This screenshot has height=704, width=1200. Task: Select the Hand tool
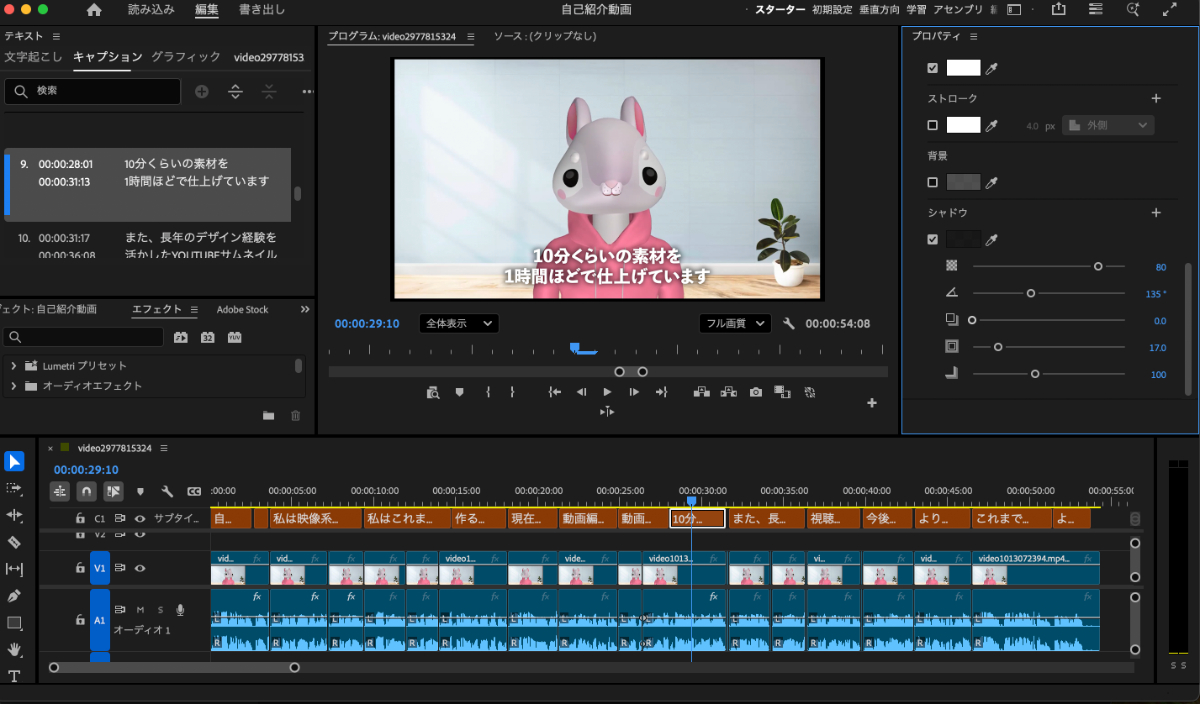(x=14, y=649)
